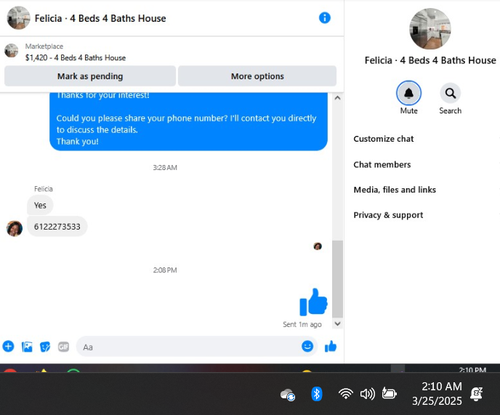
Task: Click the $1,420 - 4 Beds 4 Baths House listing text
Action: (x=75, y=58)
